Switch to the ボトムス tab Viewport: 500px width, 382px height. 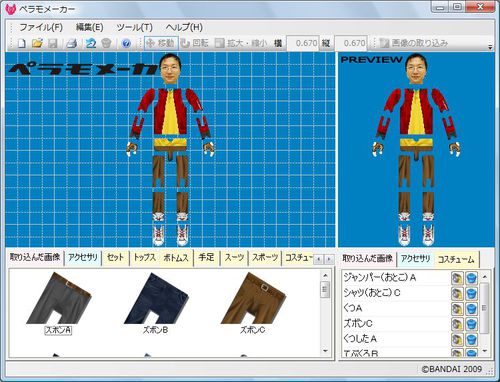[176, 258]
